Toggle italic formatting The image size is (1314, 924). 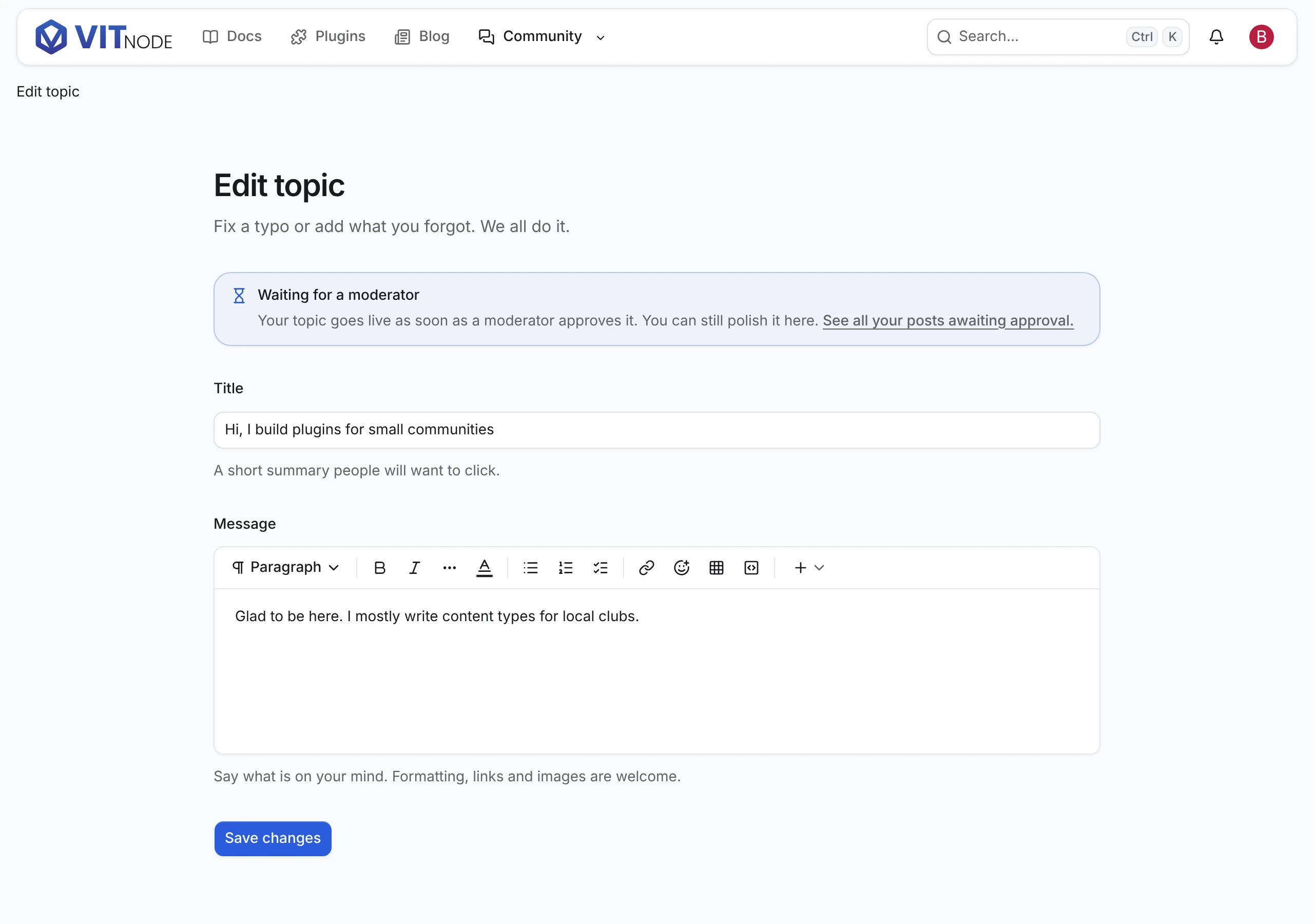point(414,567)
